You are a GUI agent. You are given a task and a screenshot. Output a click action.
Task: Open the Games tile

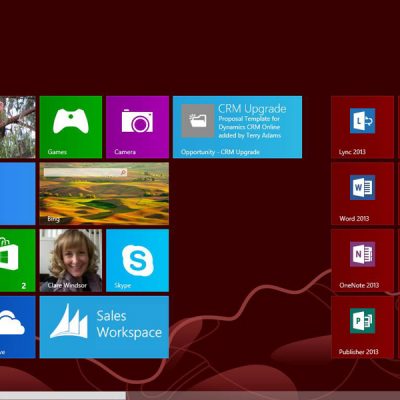click(71, 127)
